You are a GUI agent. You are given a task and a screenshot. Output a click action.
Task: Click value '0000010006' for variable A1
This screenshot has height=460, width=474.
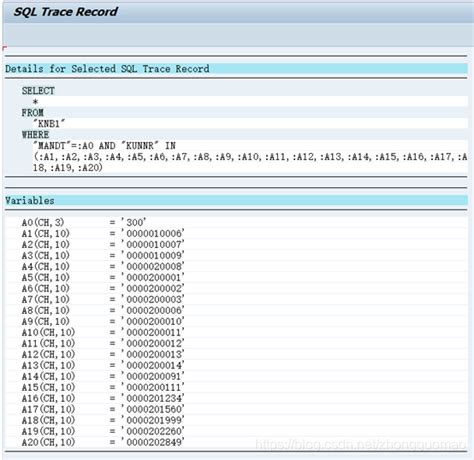[153, 233]
